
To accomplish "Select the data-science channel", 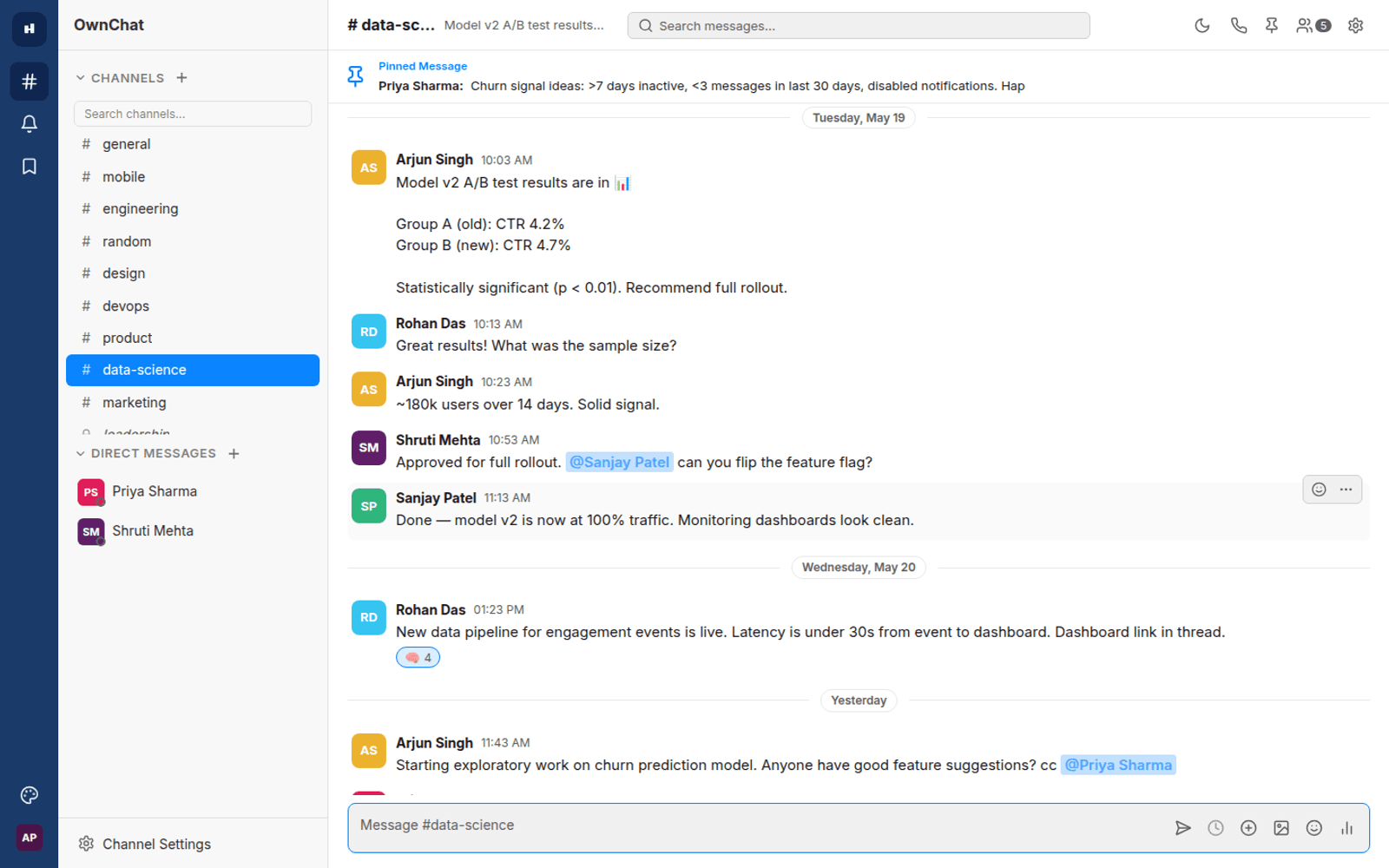I will [x=193, y=370].
